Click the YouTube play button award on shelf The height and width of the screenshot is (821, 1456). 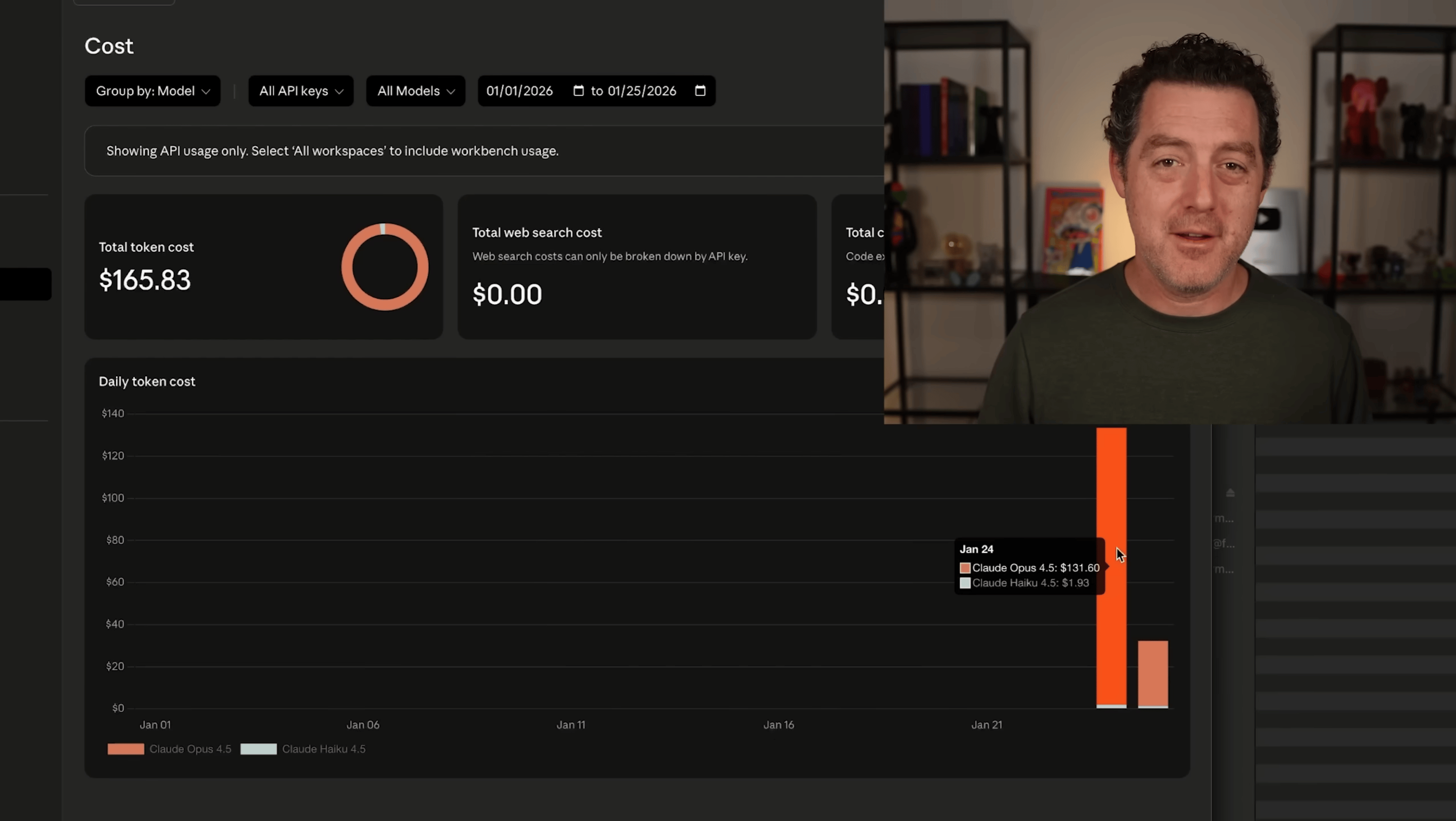tap(1267, 219)
